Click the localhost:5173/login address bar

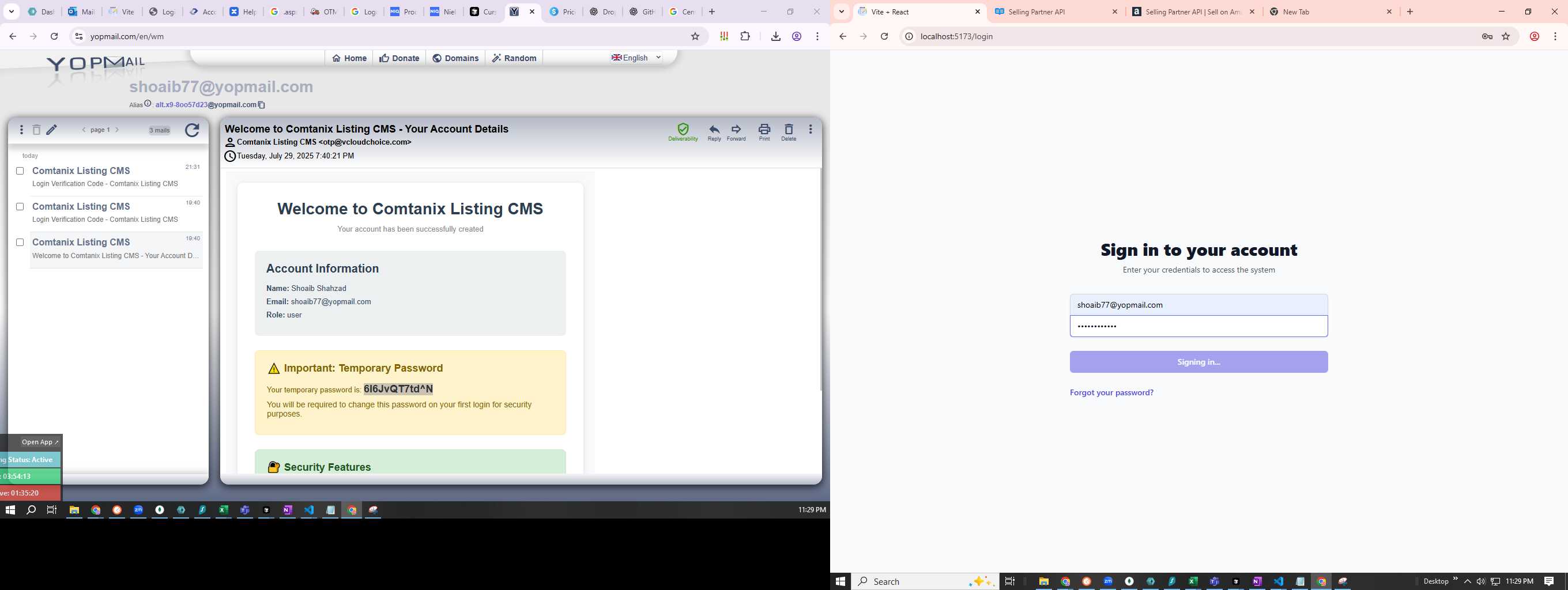coord(1193,36)
